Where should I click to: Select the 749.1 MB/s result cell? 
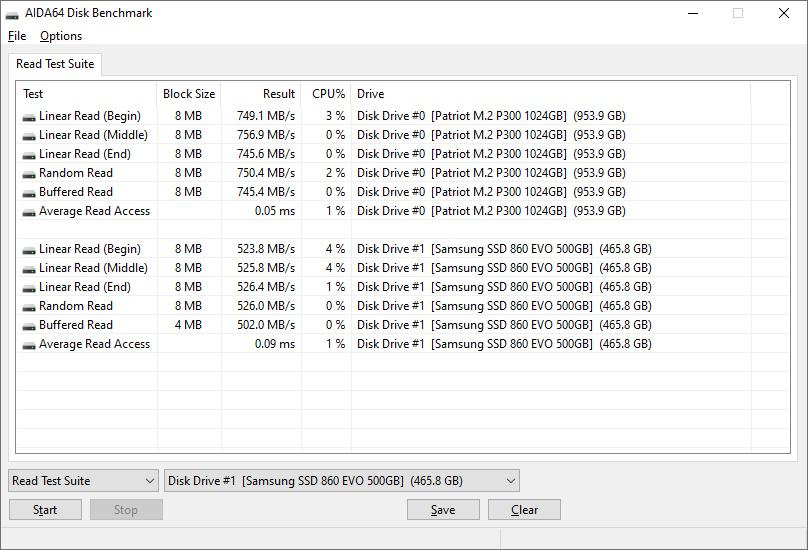coord(266,116)
